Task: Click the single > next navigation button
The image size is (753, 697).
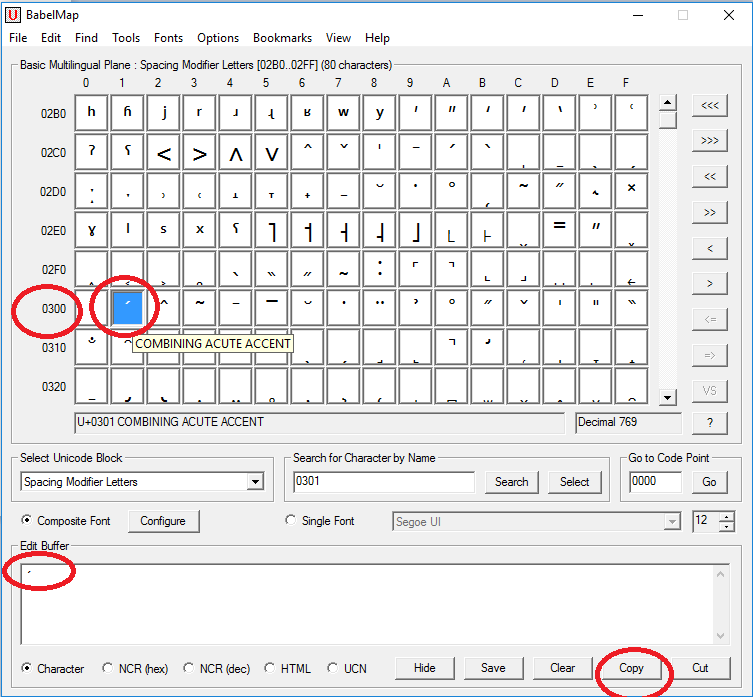Action: (709, 284)
